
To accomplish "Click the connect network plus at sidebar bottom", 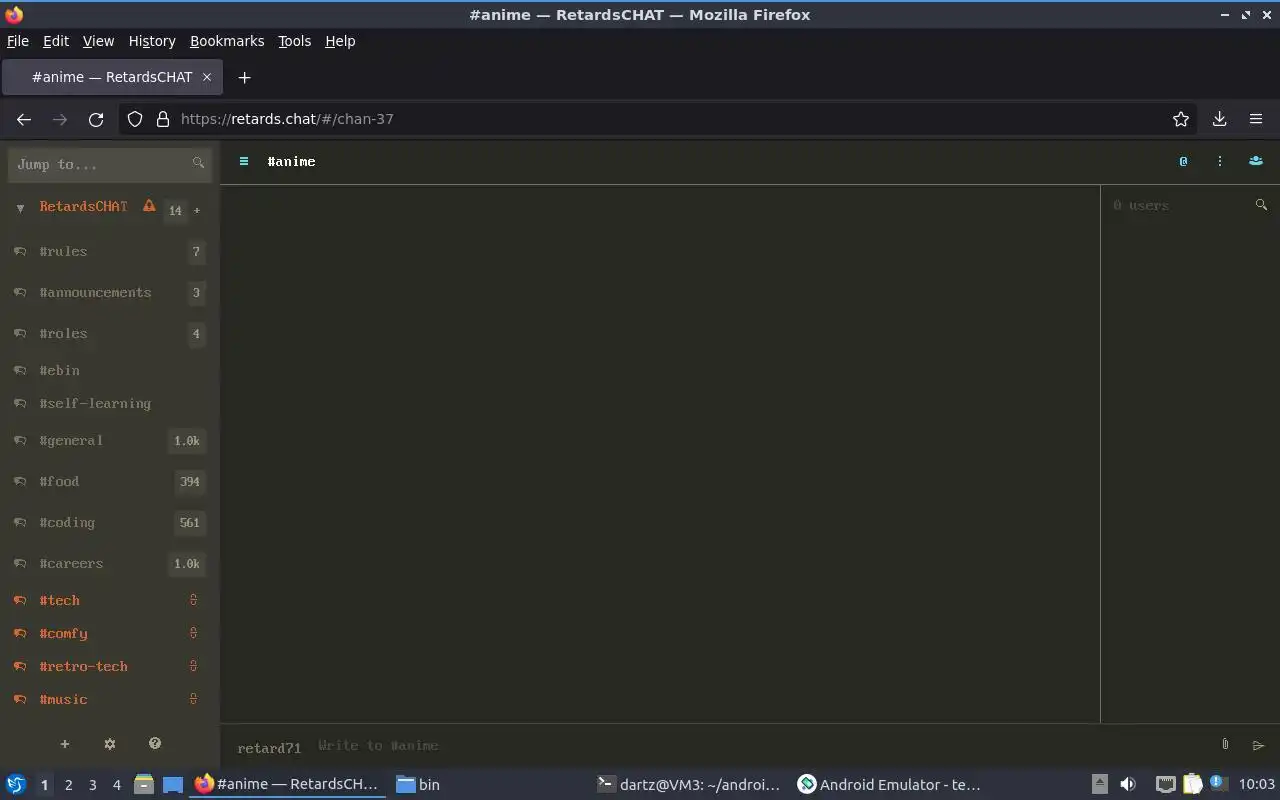I will [x=65, y=744].
